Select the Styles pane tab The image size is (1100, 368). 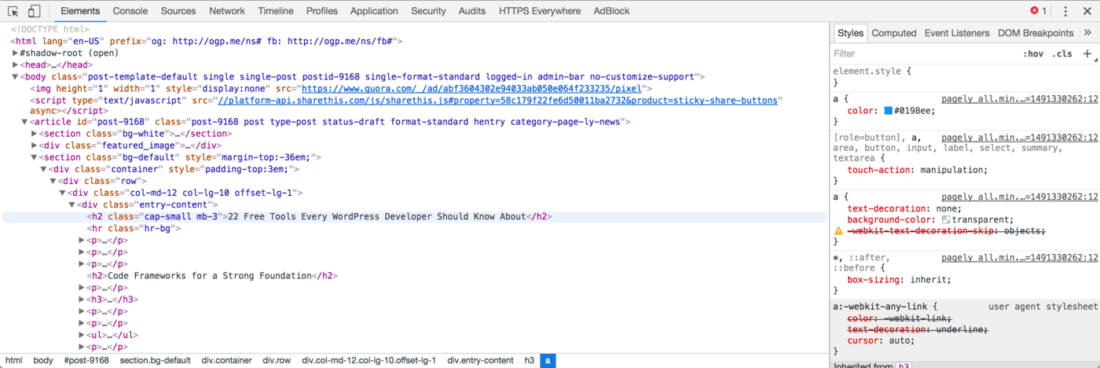click(x=850, y=33)
